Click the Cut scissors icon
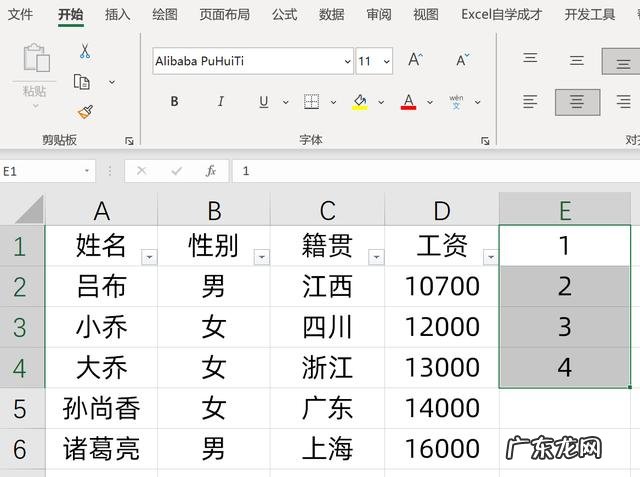Screen dimensions: 640x477 coord(85,52)
